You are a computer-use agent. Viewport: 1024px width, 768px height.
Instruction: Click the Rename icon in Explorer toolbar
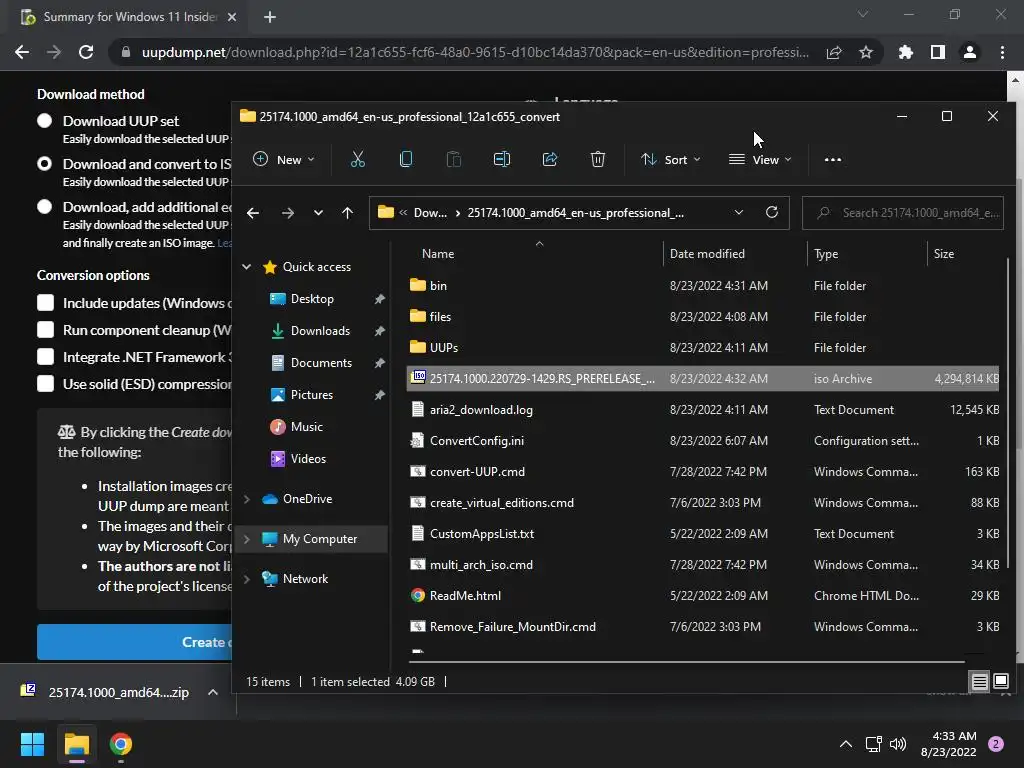(x=502, y=159)
